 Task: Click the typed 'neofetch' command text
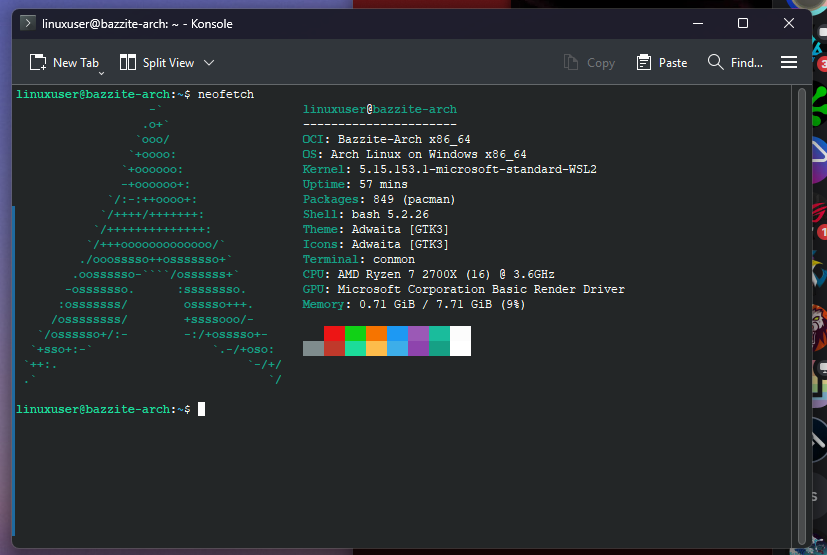pyautogui.click(x=226, y=94)
